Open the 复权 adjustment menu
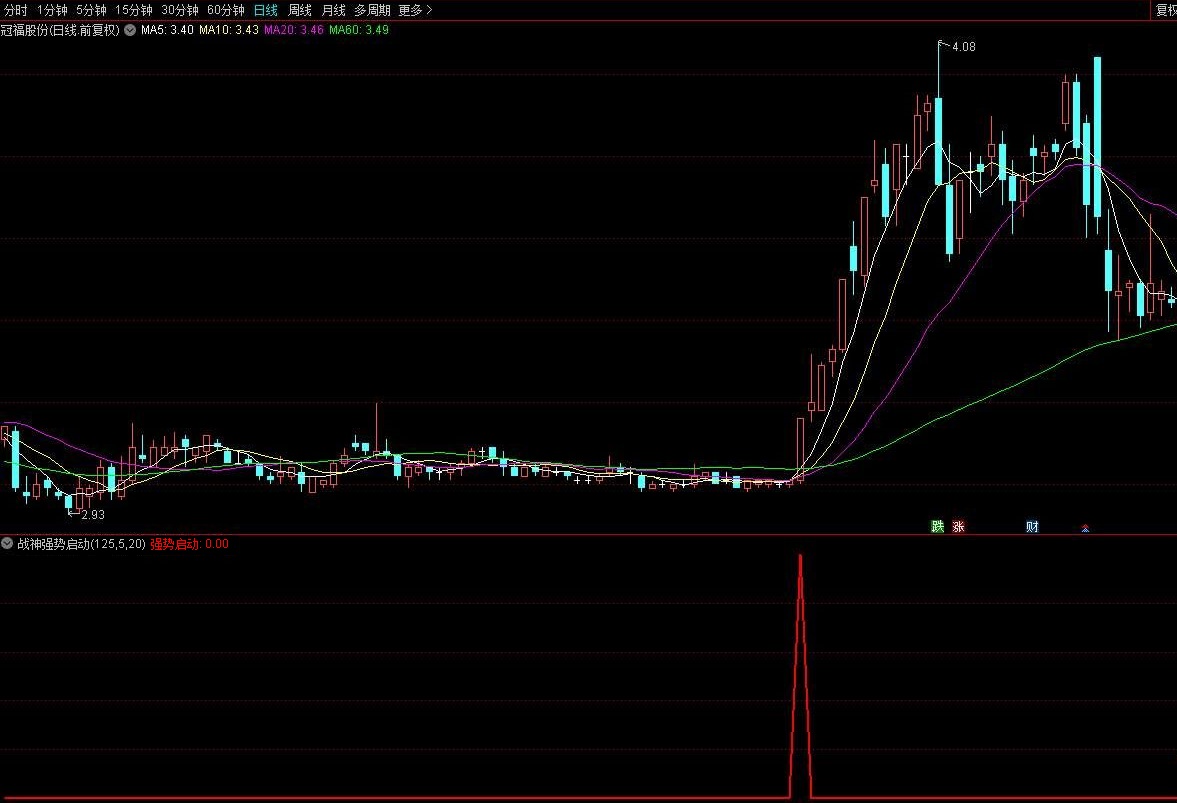 pos(1166,11)
